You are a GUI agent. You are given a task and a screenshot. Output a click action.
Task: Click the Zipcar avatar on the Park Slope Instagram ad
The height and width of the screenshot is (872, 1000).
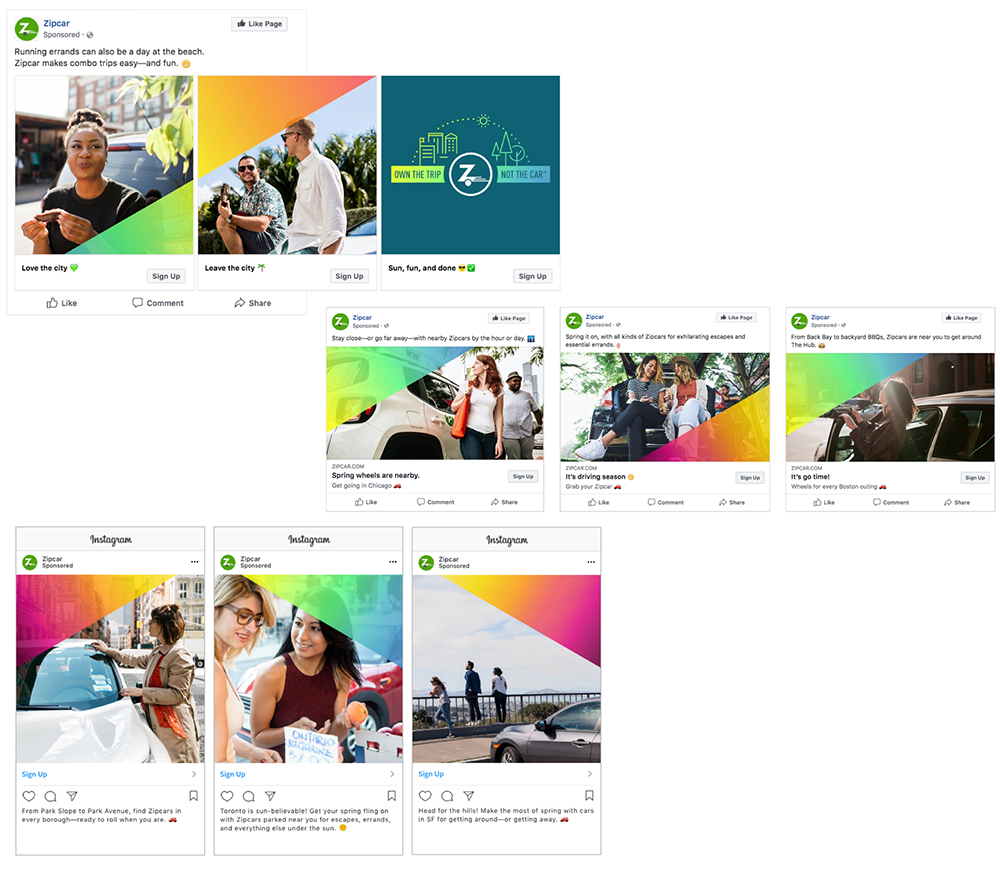pyautogui.click(x=30, y=562)
